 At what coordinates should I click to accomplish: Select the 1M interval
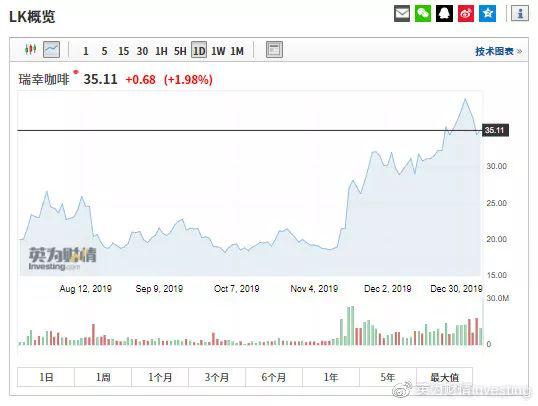(x=237, y=51)
